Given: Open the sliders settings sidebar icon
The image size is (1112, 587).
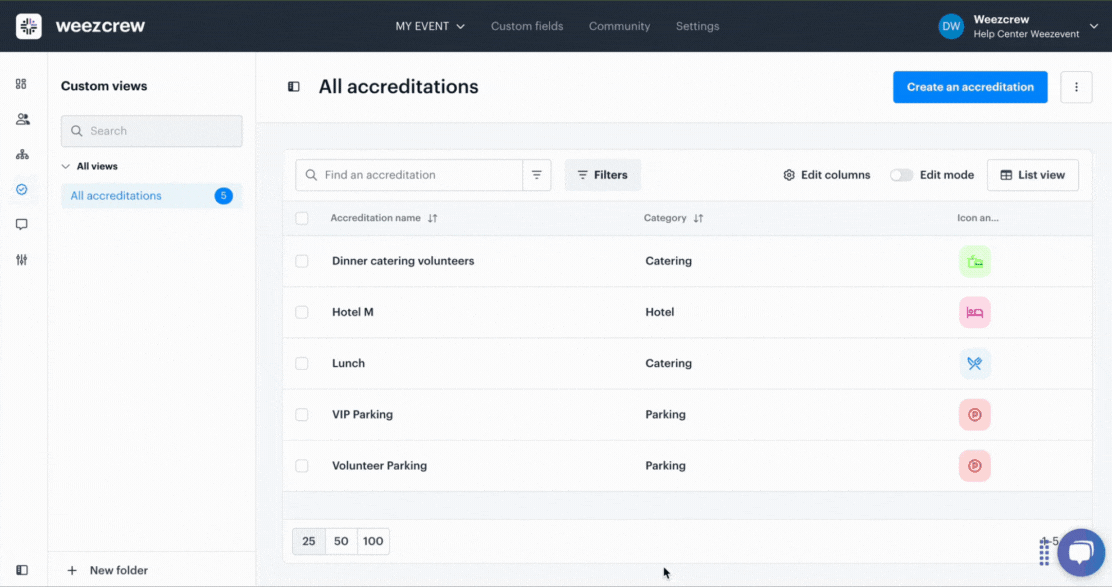Looking at the screenshot, I should [22, 259].
